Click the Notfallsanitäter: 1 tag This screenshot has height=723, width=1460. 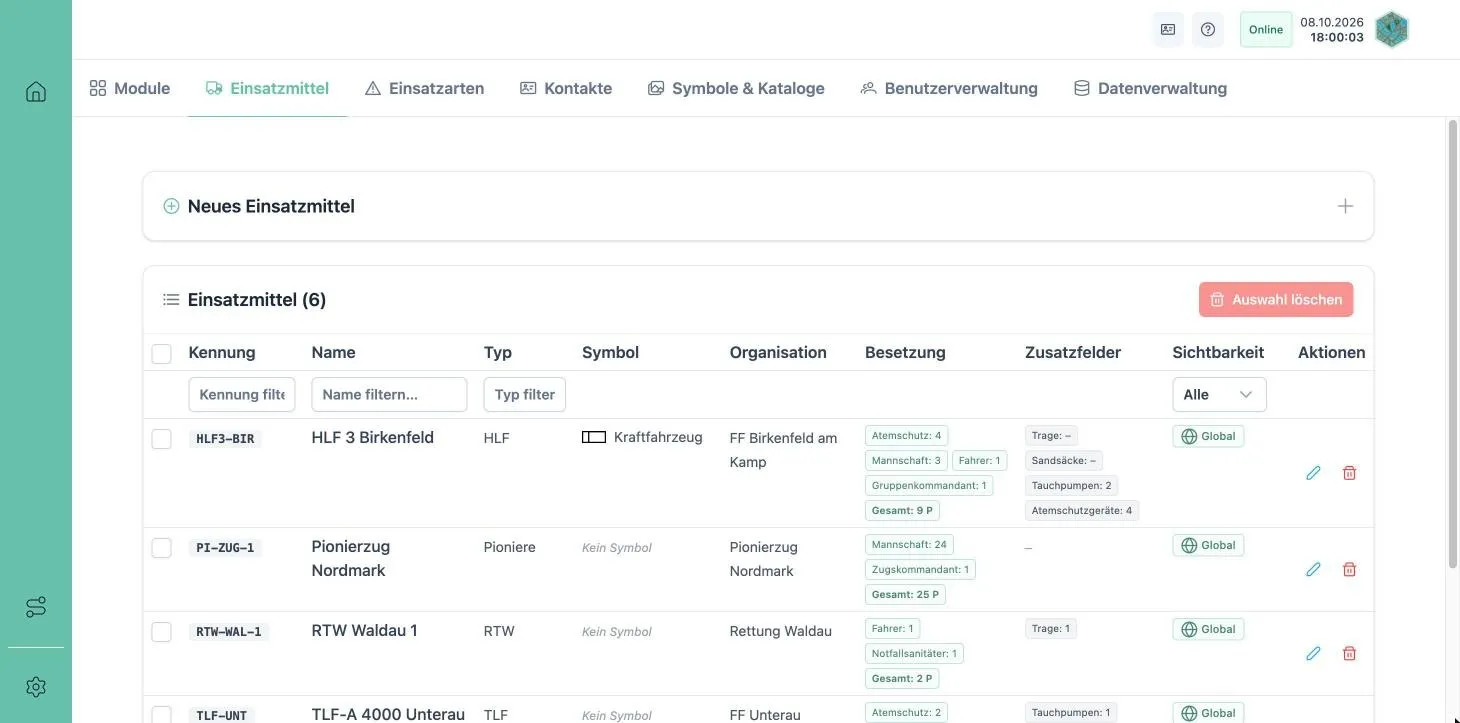coord(914,653)
